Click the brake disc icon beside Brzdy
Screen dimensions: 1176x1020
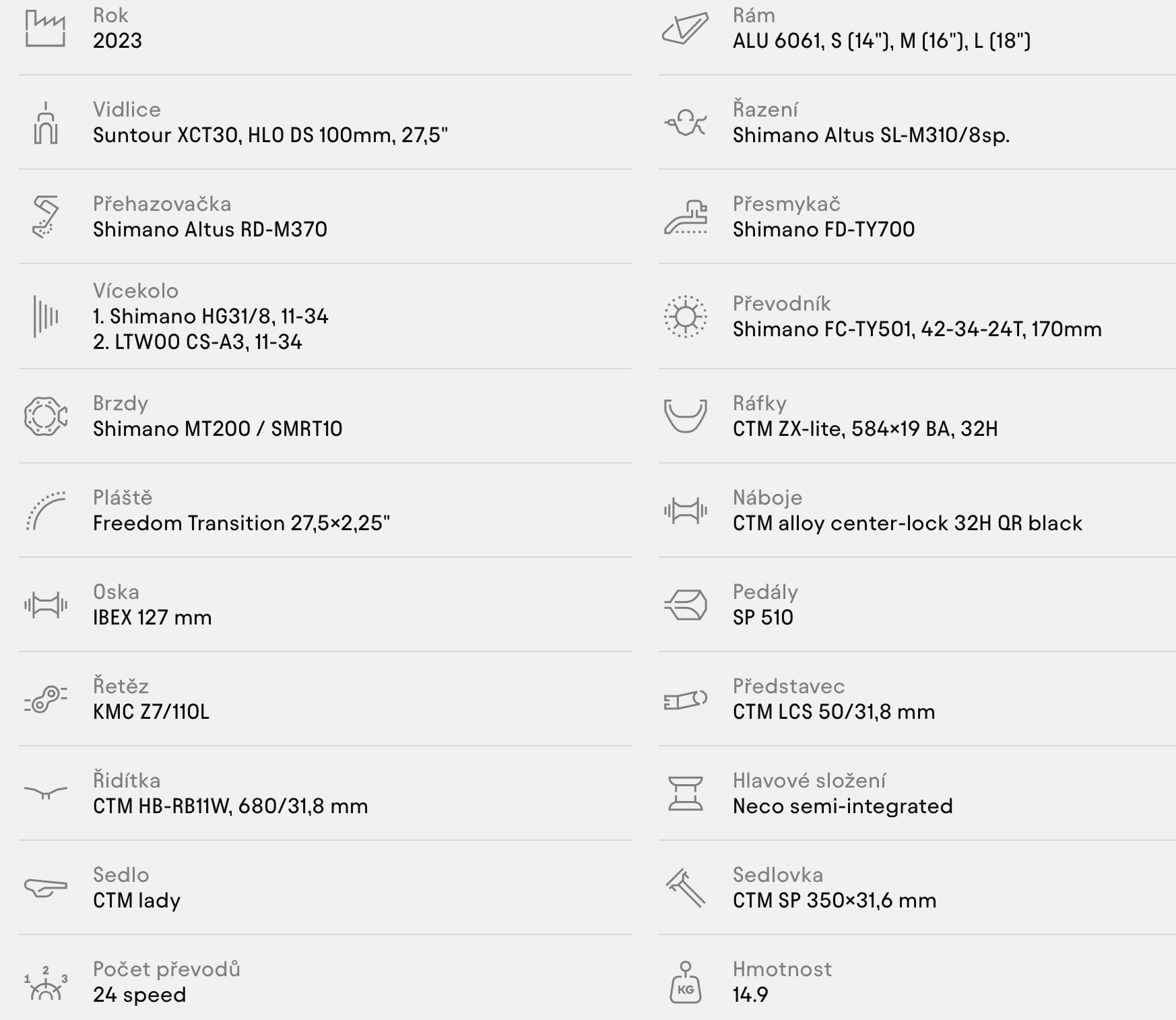[x=45, y=416]
